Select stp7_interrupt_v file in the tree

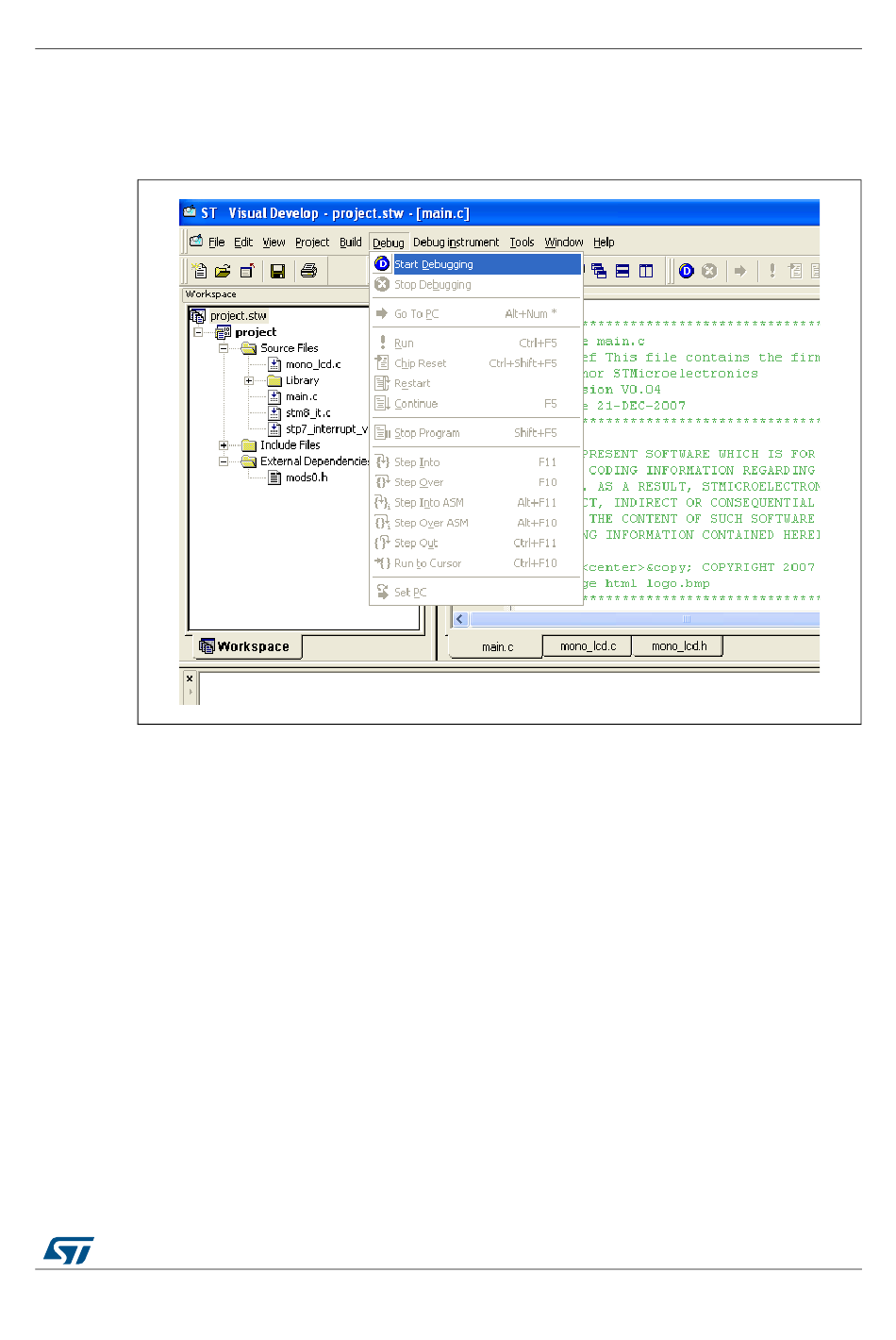(x=326, y=429)
